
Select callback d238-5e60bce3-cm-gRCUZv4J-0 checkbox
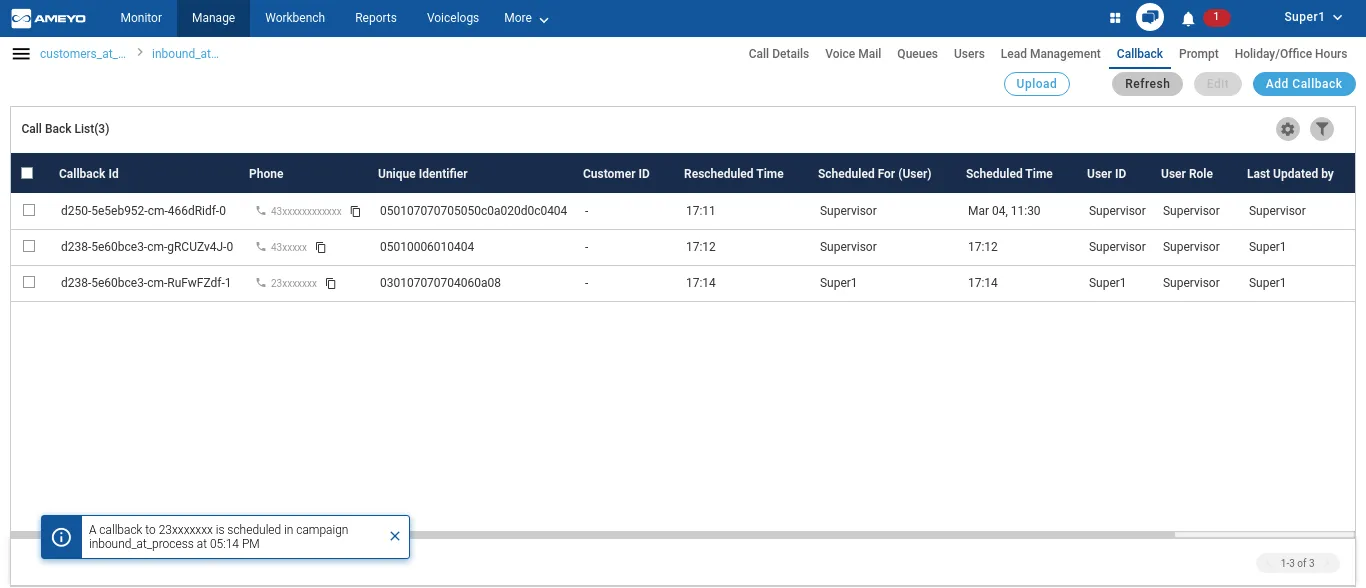29,246
